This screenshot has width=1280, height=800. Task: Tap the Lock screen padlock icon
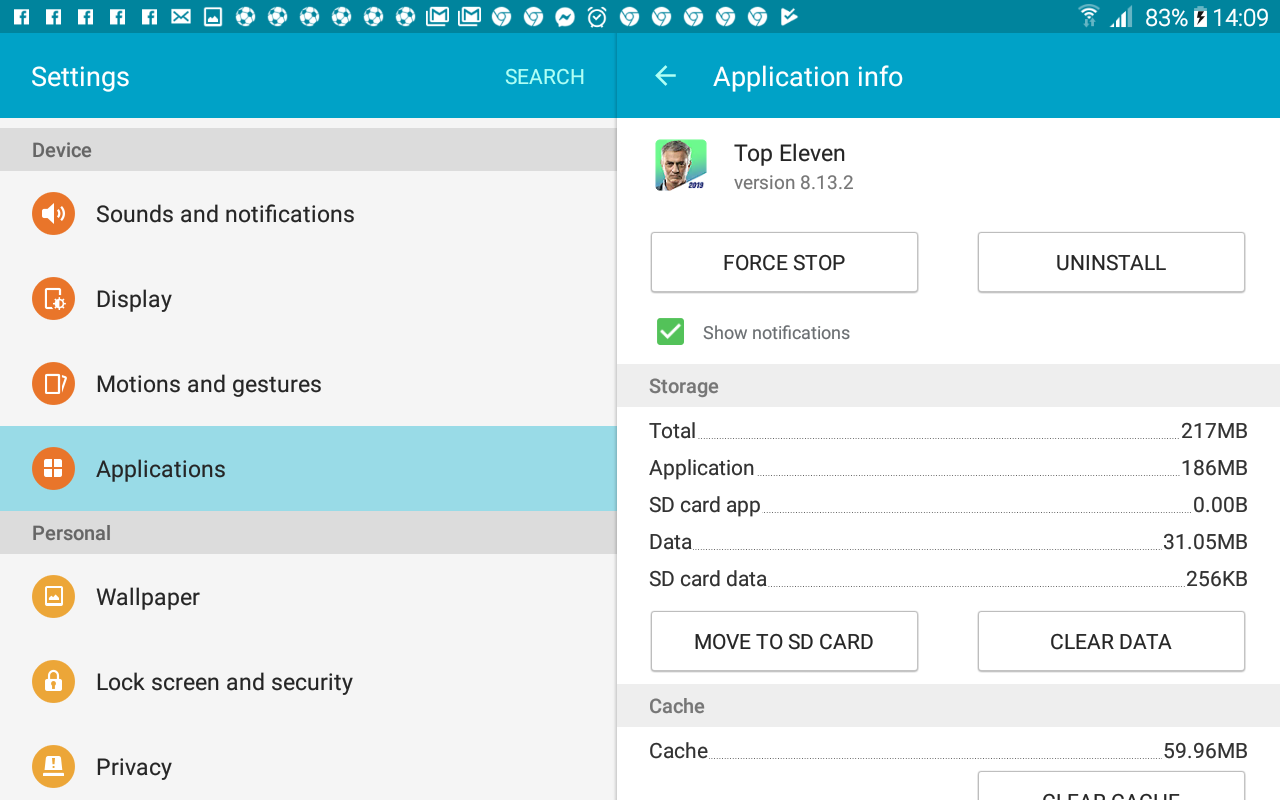(53, 682)
